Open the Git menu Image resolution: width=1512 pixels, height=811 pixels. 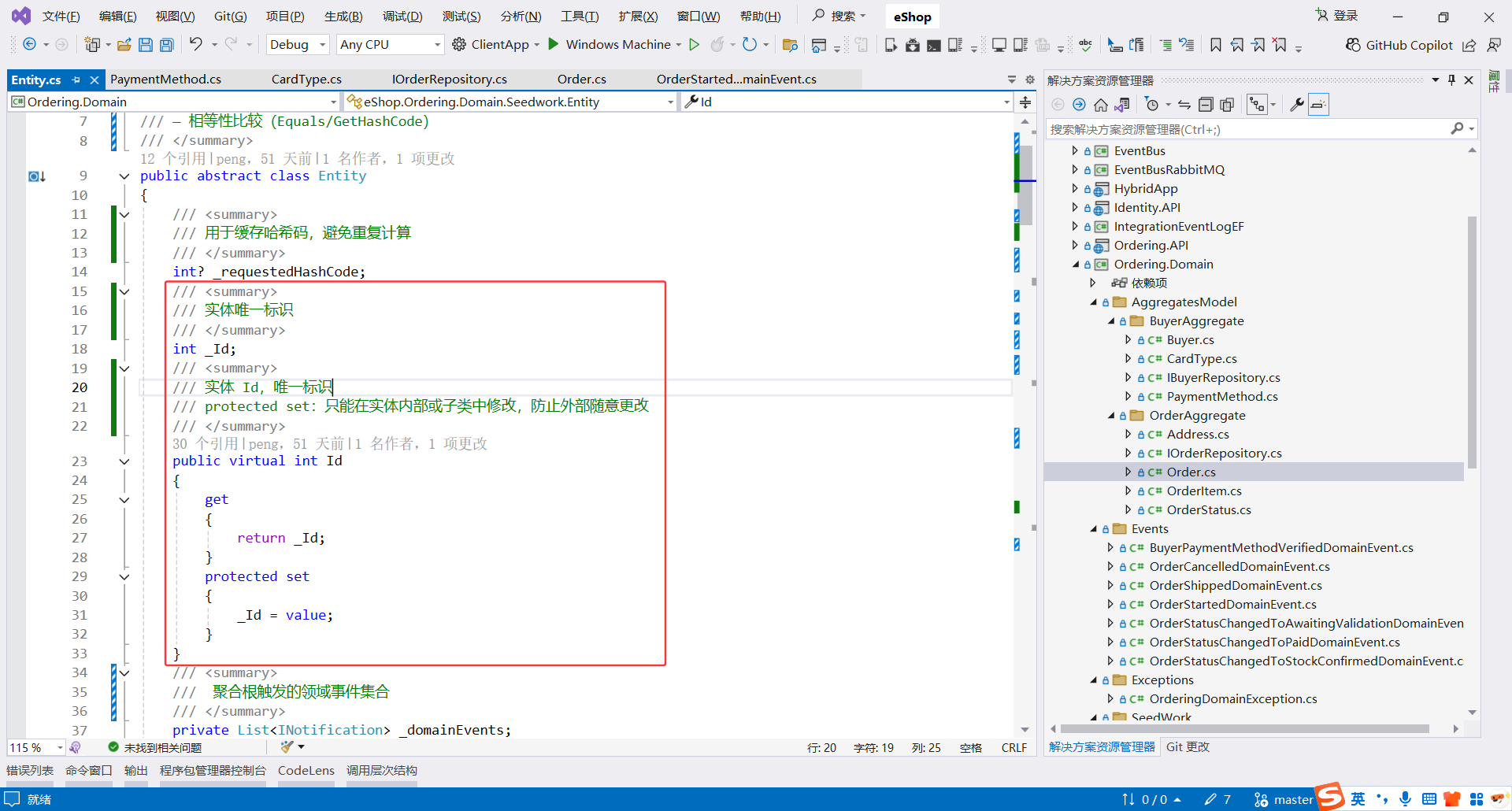click(x=229, y=16)
